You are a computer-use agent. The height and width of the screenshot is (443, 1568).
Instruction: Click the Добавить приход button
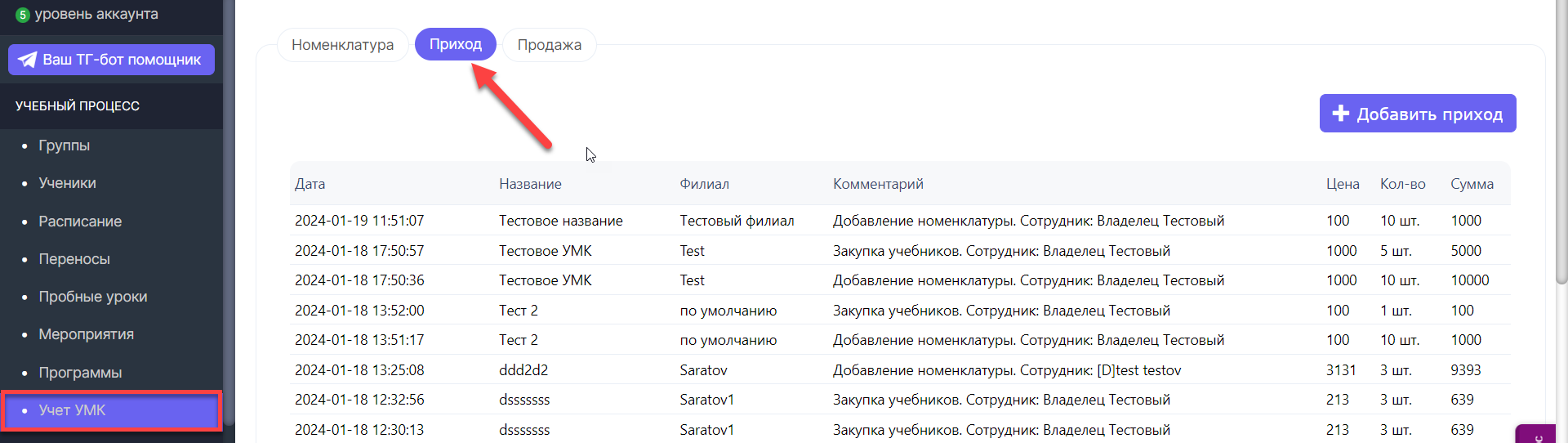pyautogui.click(x=1418, y=114)
